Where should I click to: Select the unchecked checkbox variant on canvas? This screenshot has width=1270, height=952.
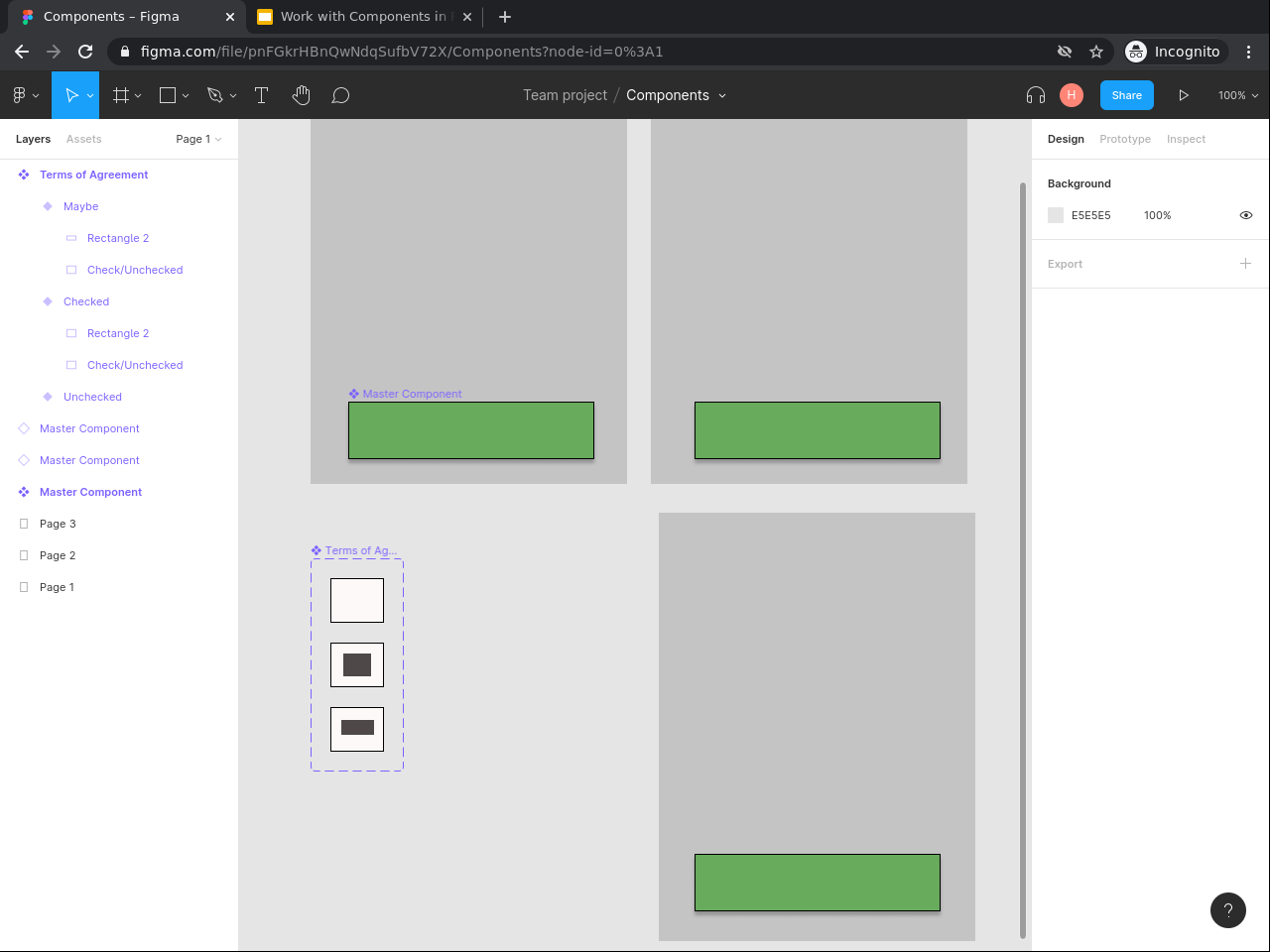pos(357,600)
